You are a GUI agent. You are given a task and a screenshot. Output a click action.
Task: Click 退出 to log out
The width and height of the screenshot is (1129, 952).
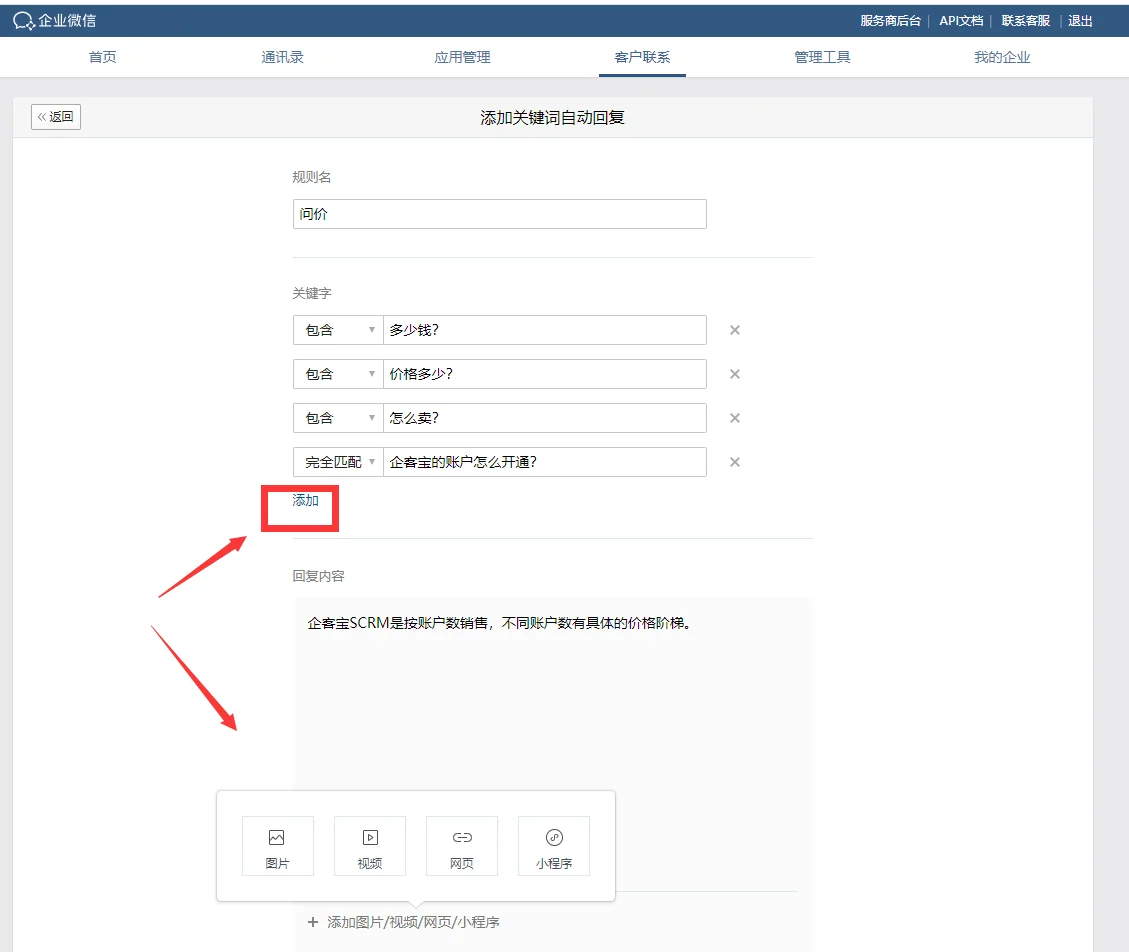(1080, 21)
